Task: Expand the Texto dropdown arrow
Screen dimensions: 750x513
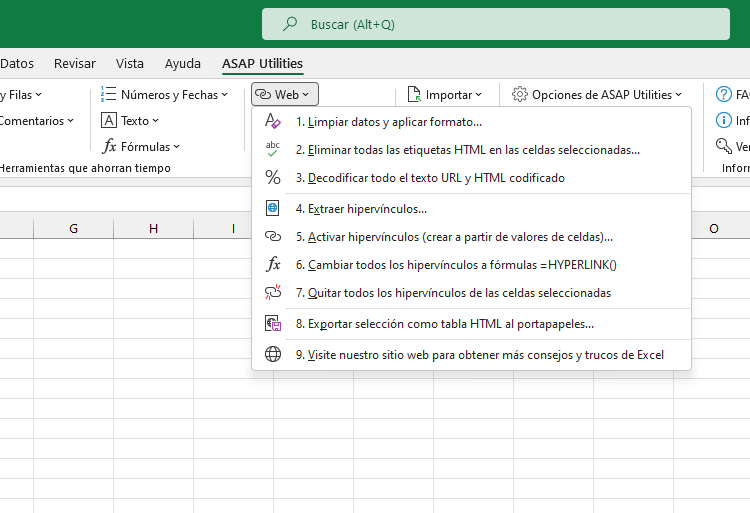Action: point(155,120)
